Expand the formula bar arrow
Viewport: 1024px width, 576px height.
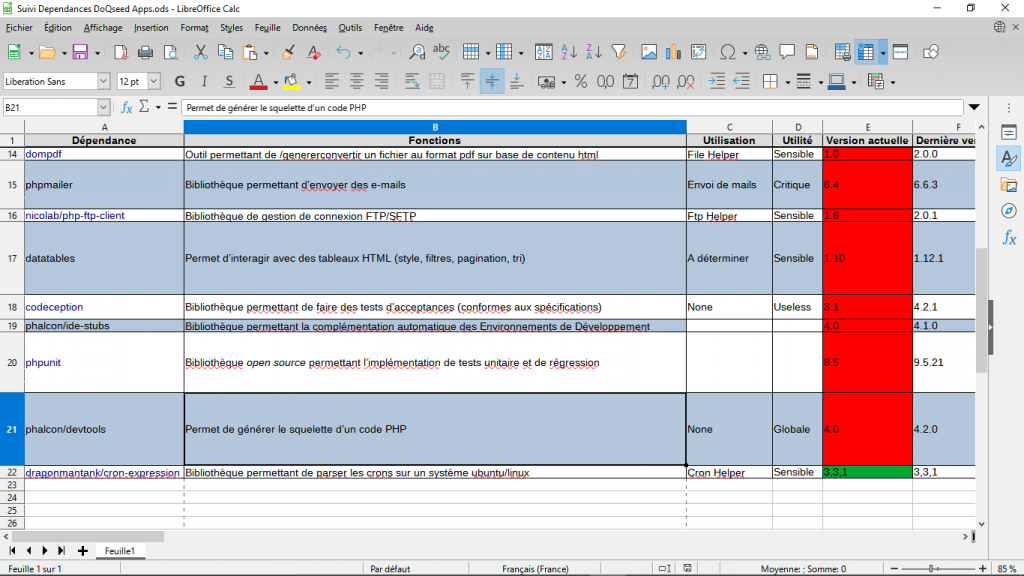974,107
